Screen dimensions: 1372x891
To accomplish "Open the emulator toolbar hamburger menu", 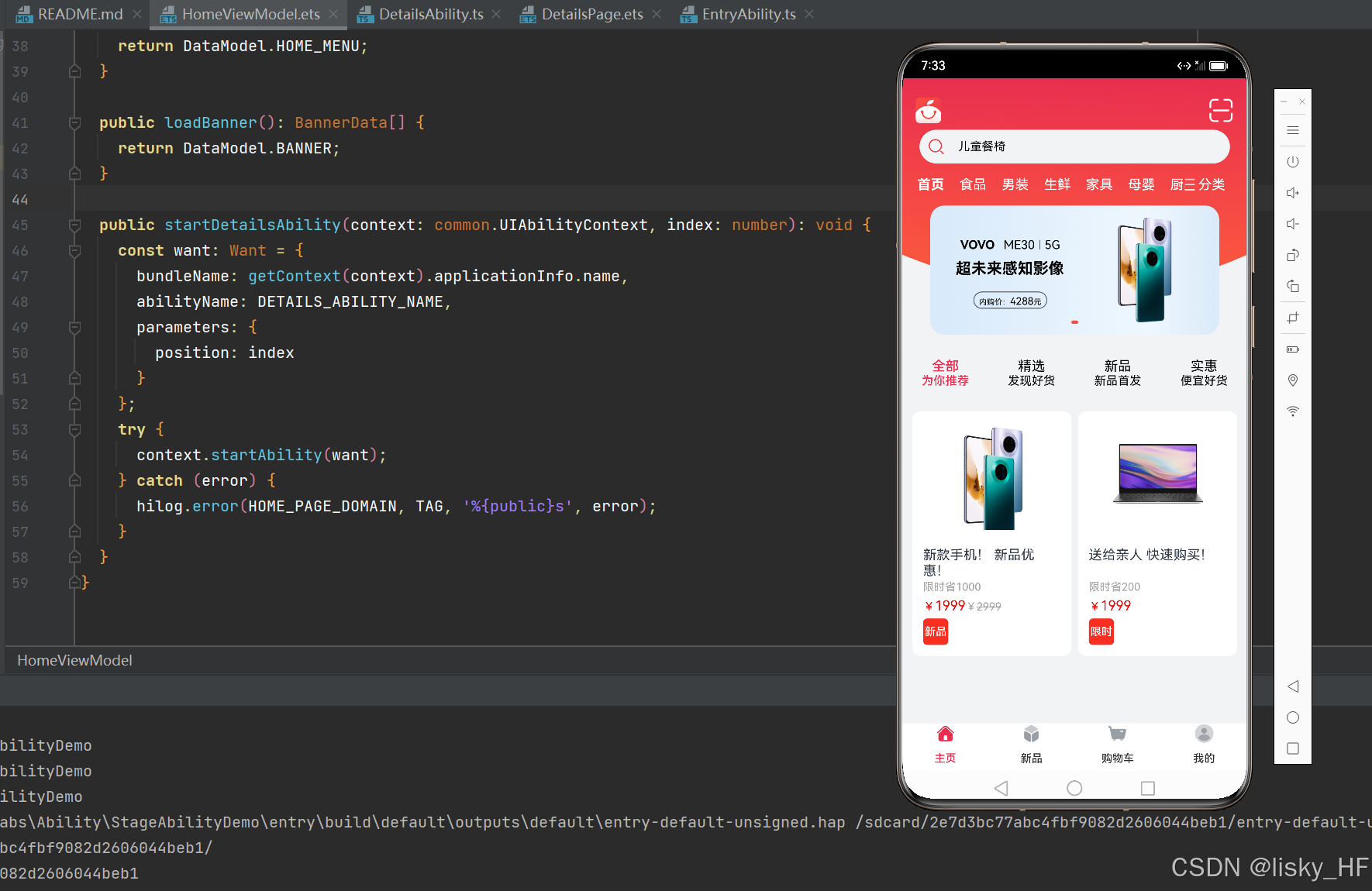I will pos(1292,130).
